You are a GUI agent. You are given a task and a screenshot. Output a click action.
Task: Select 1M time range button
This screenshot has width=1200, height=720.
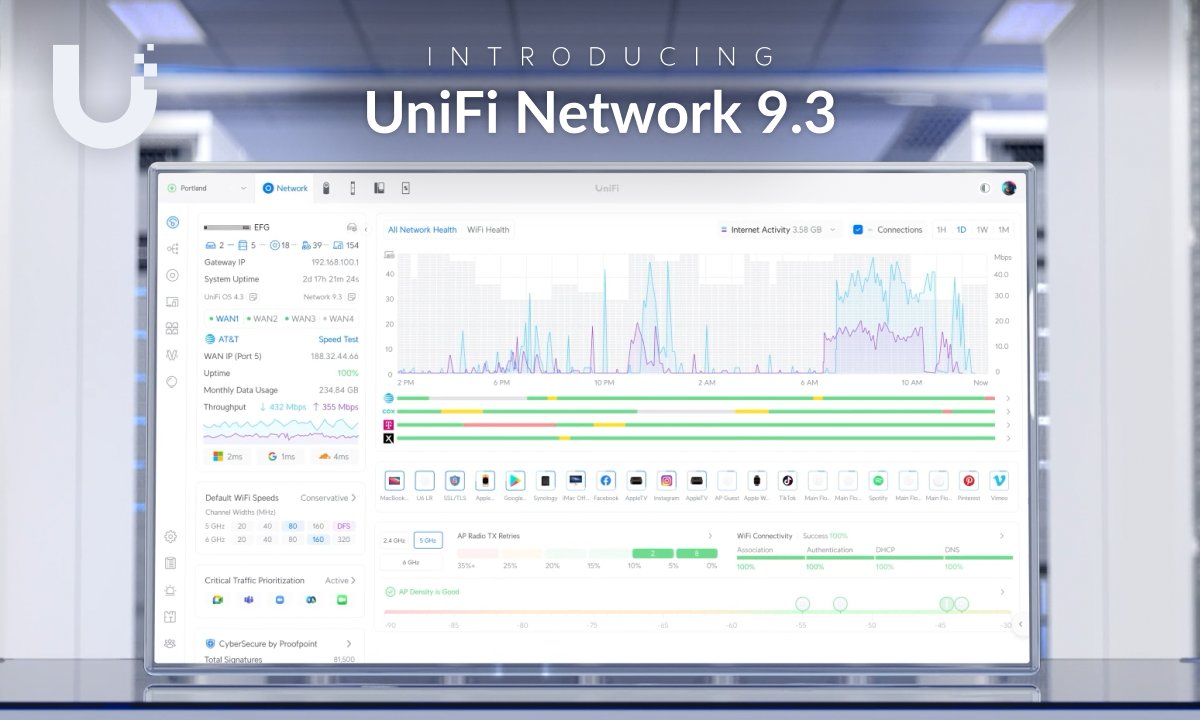click(1003, 230)
